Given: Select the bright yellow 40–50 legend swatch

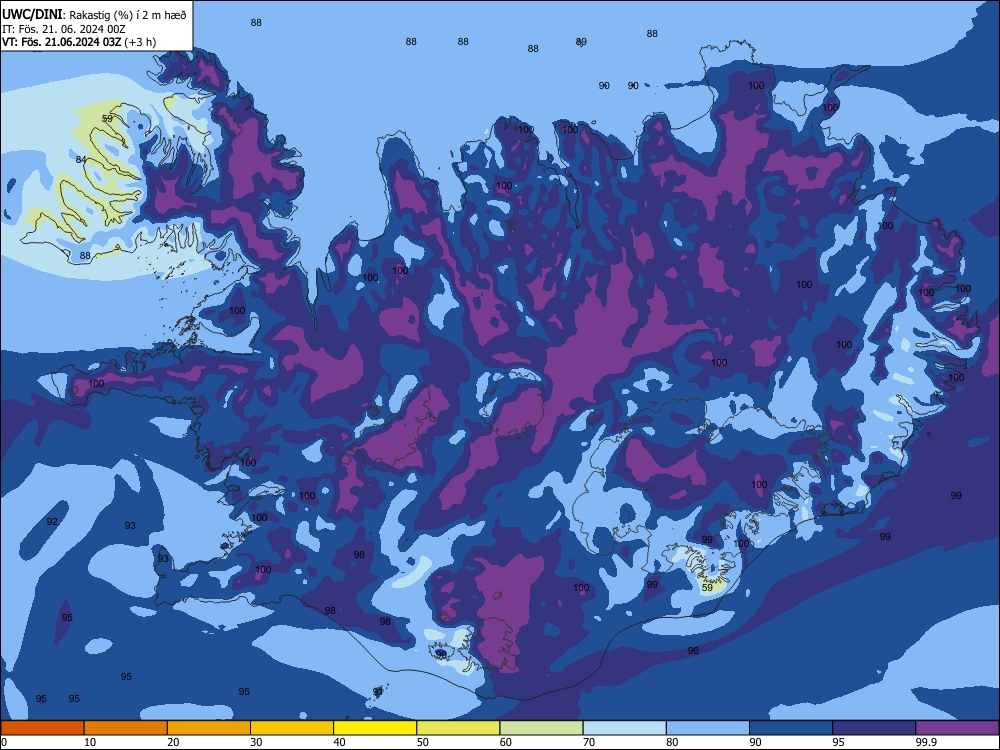Looking at the screenshot, I should [375, 728].
